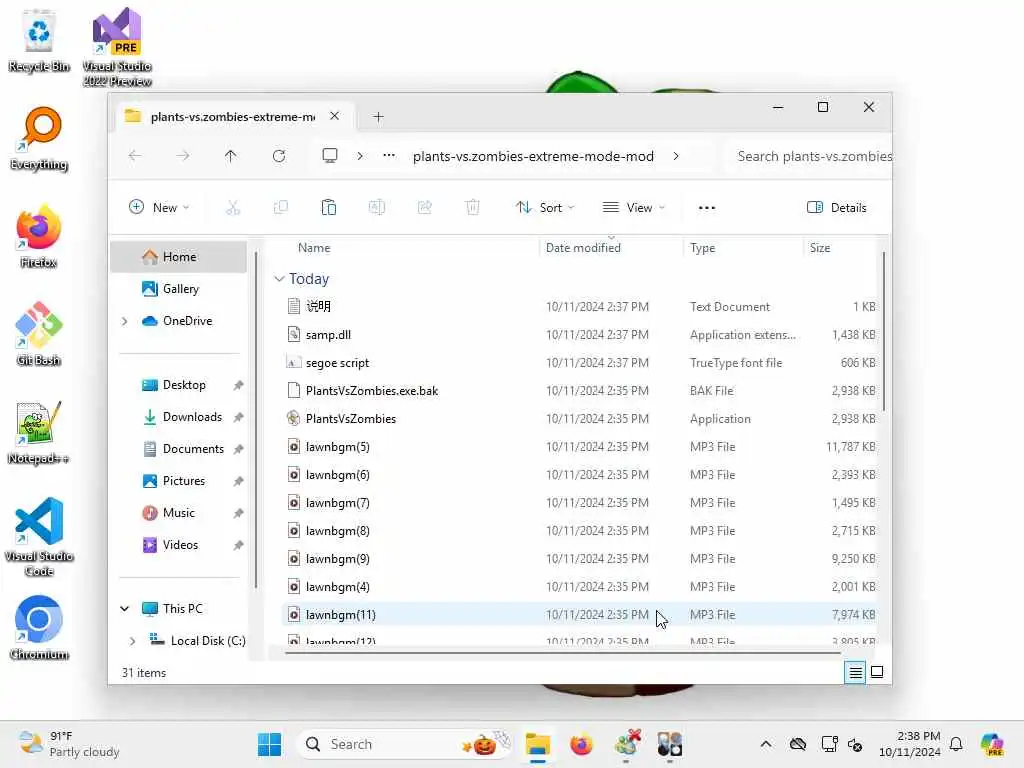Click the Paste clipboard icon
The height and width of the screenshot is (768, 1024).
click(x=328, y=208)
